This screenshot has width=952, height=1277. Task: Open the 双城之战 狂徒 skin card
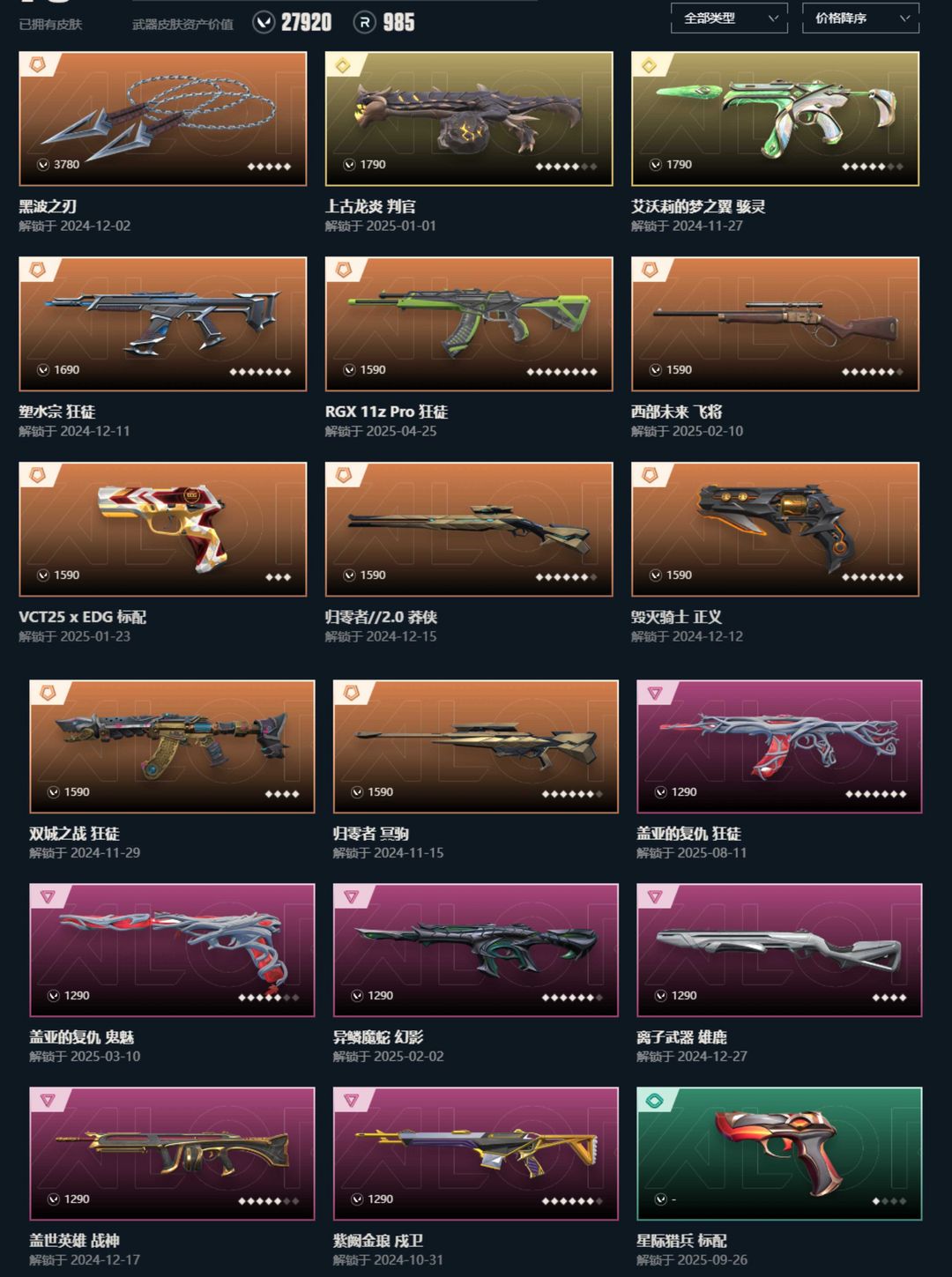[x=172, y=746]
